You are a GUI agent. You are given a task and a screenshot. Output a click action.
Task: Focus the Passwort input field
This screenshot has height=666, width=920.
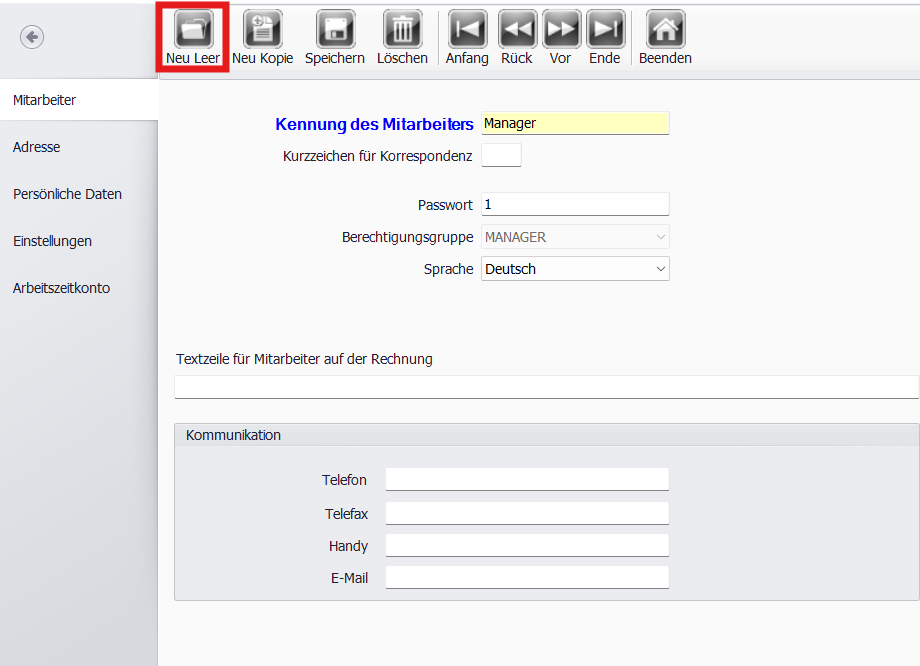coord(574,204)
